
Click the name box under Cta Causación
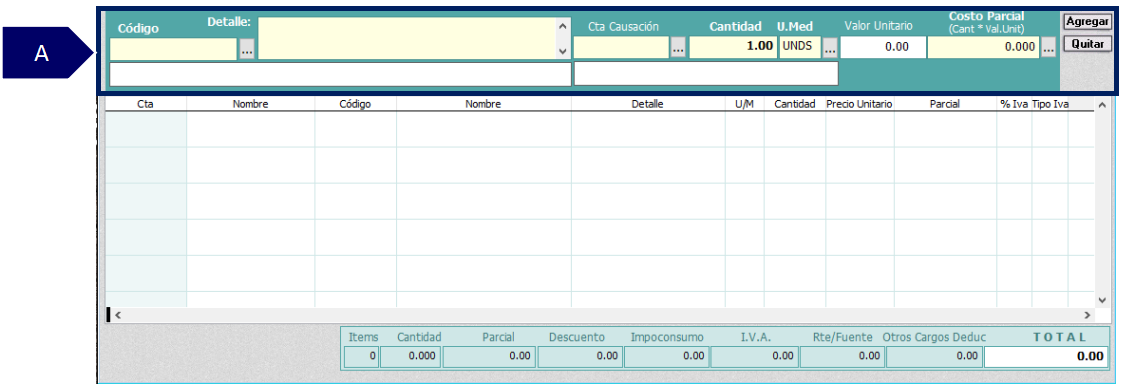pos(706,74)
